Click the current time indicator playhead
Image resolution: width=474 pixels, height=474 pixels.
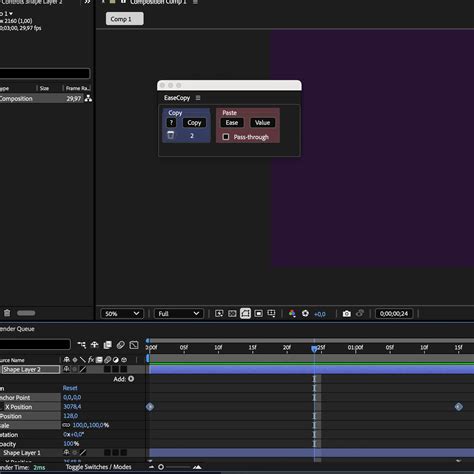point(314,349)
